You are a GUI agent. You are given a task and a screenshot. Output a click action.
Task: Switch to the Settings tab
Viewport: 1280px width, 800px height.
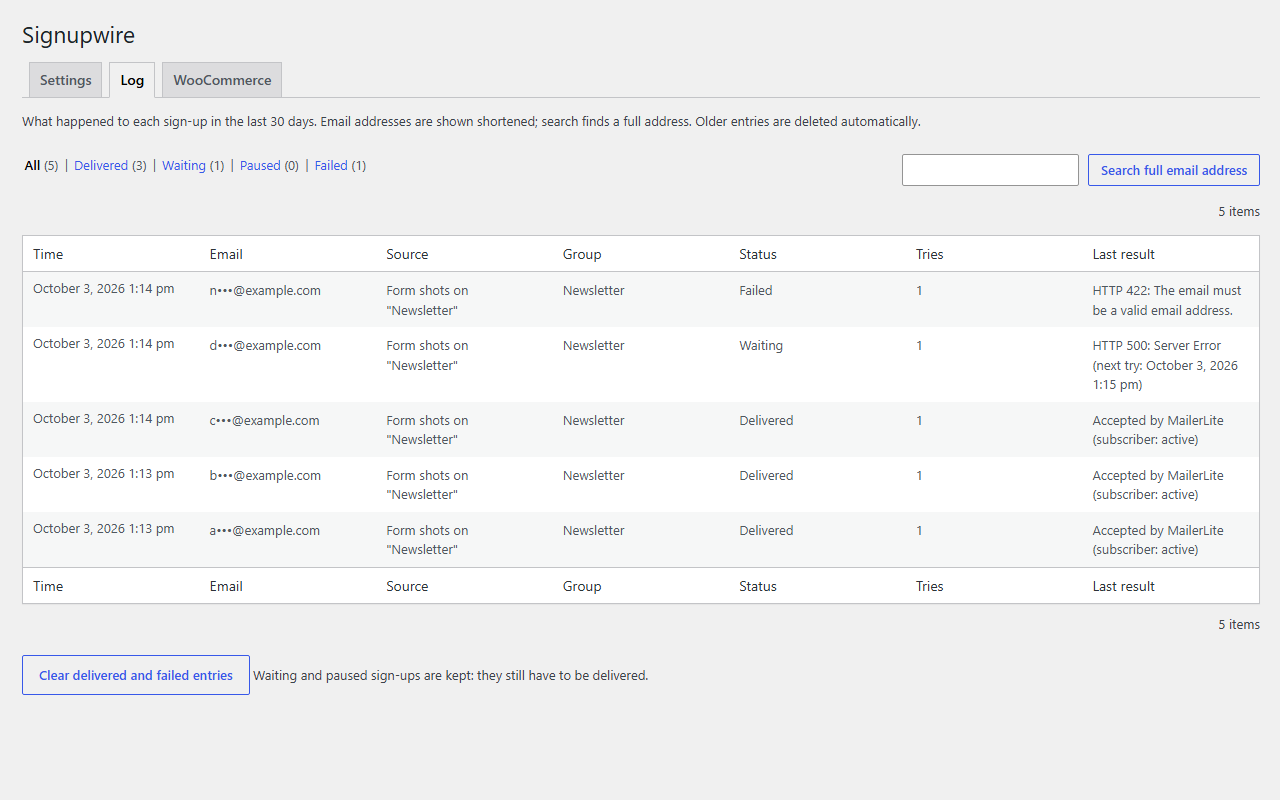pos(66,80)
